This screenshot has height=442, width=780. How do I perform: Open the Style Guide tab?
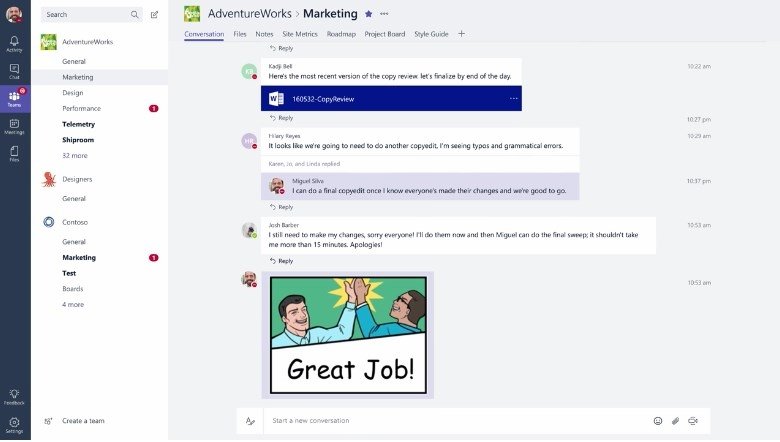431,34
